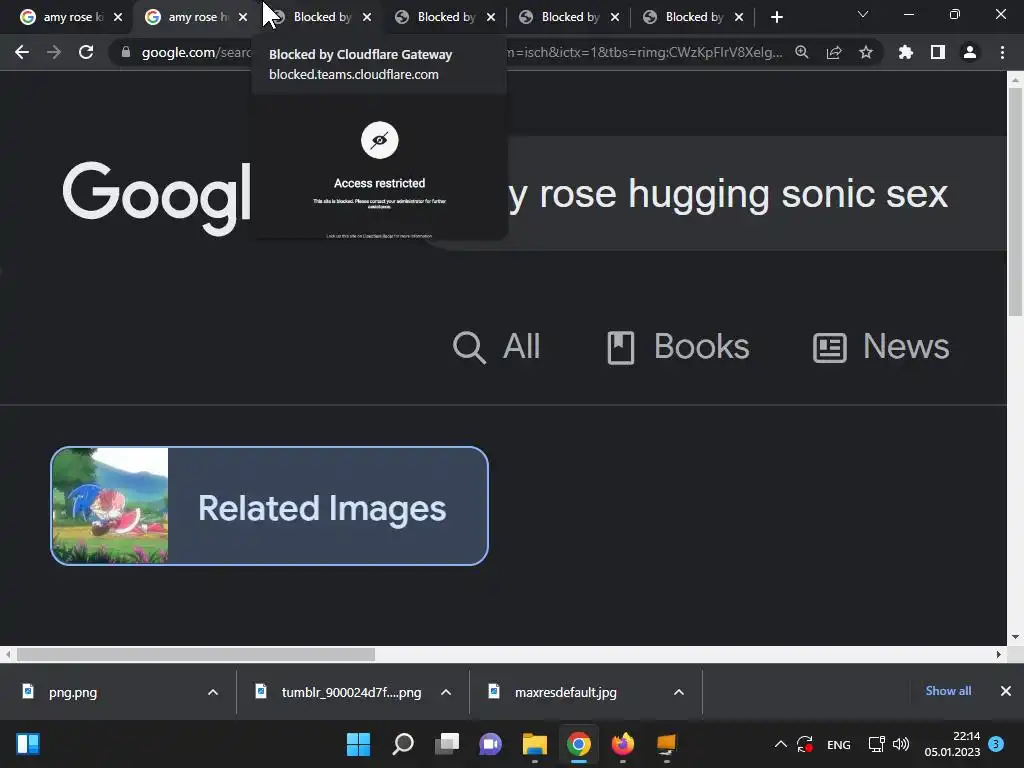Screen dimensions: 1024x768
Task: Open a new tab with the plus button
Action: pos(776,17)
